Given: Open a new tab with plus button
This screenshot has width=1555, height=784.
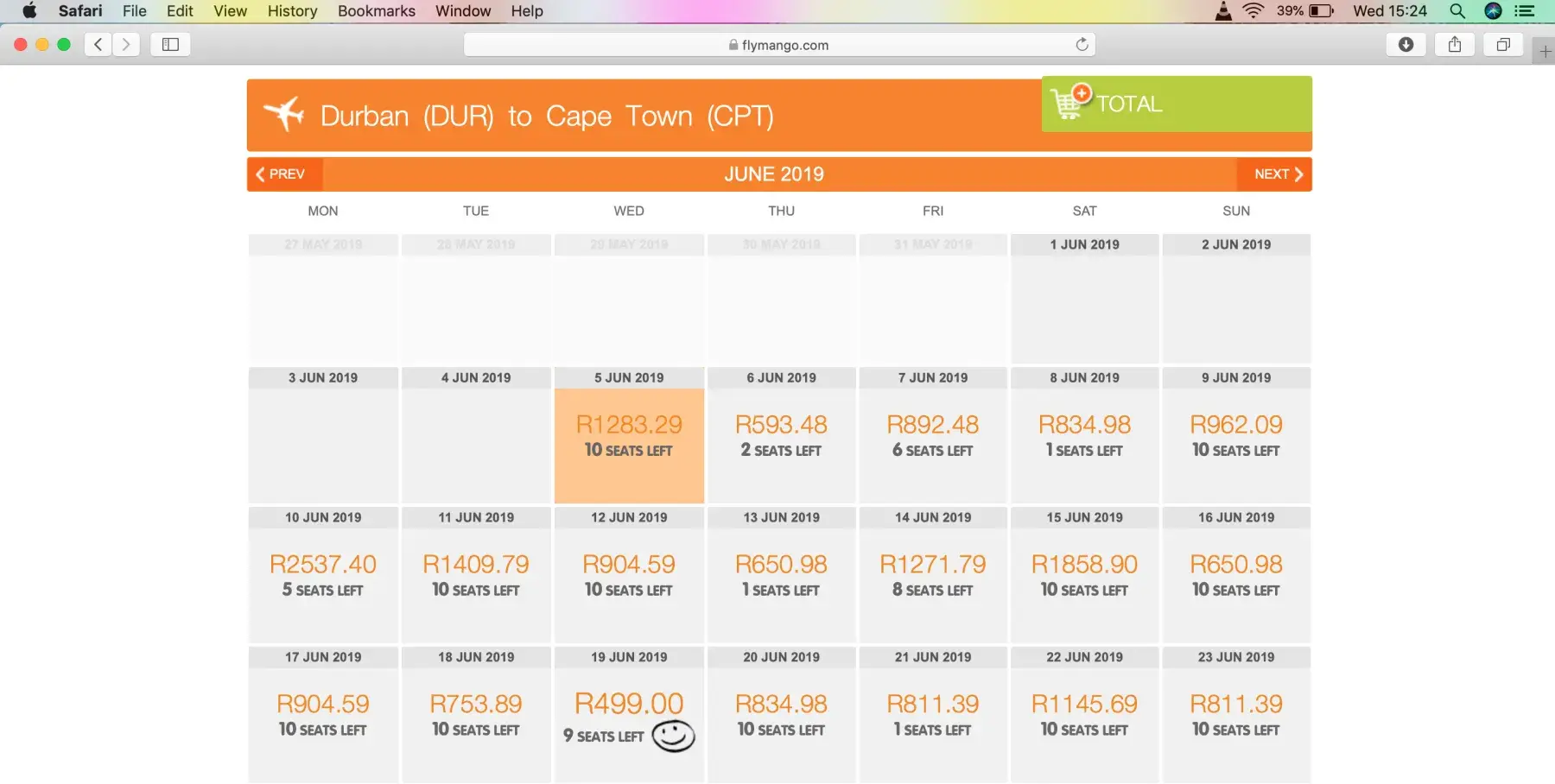Looking at the screenshot, I should 1545,52.
